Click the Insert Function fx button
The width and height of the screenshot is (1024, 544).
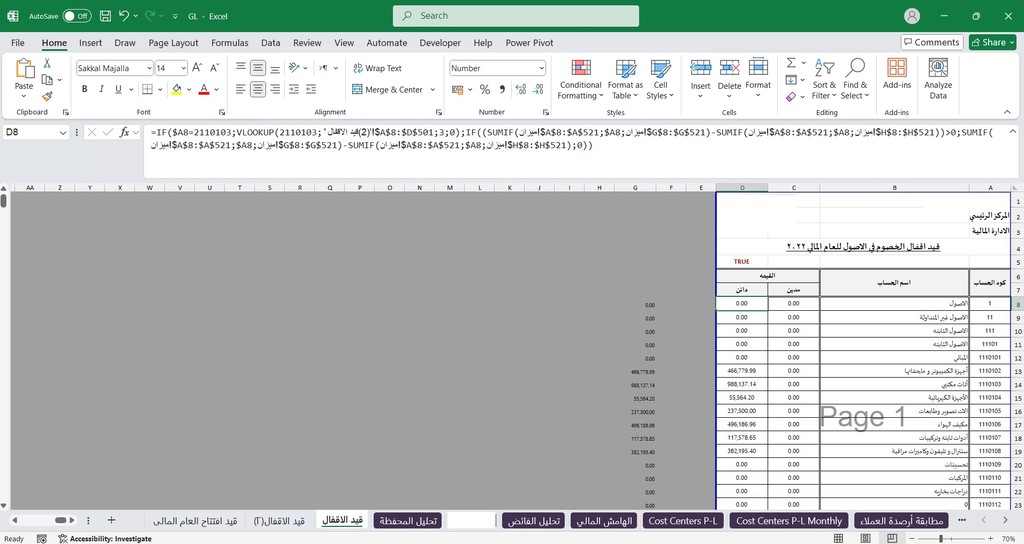tap(124, 133)
